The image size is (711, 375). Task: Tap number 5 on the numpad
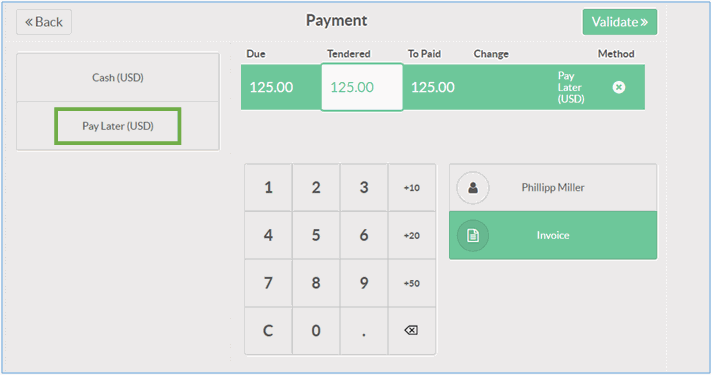pyautogui.click(x=316, y=235)
